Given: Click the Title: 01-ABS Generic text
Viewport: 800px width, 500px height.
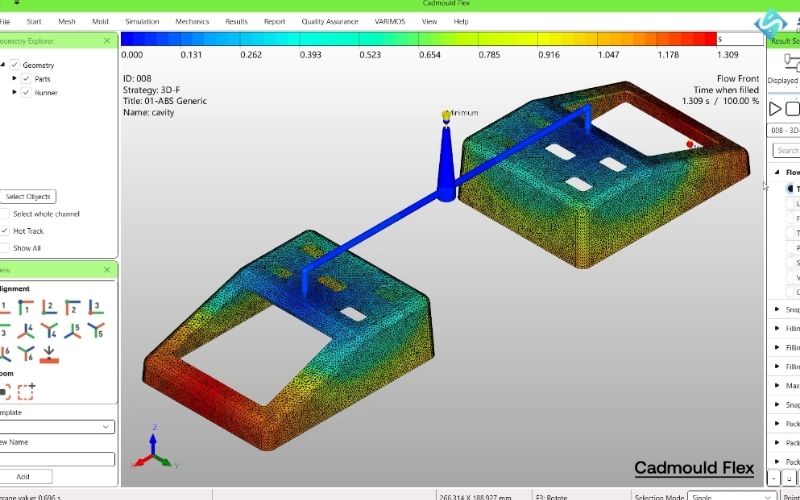Looking at the screenshot, I should coord(165,101).
